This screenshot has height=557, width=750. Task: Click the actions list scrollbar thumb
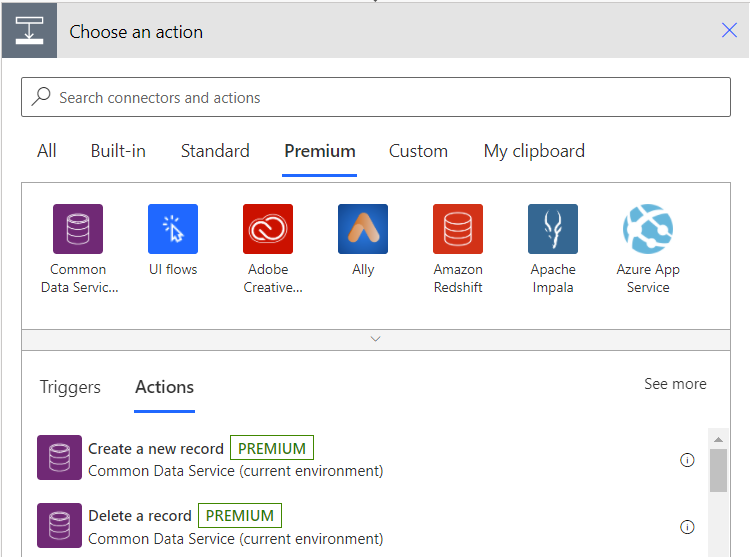pyautogui.click(x=718, y=470)
